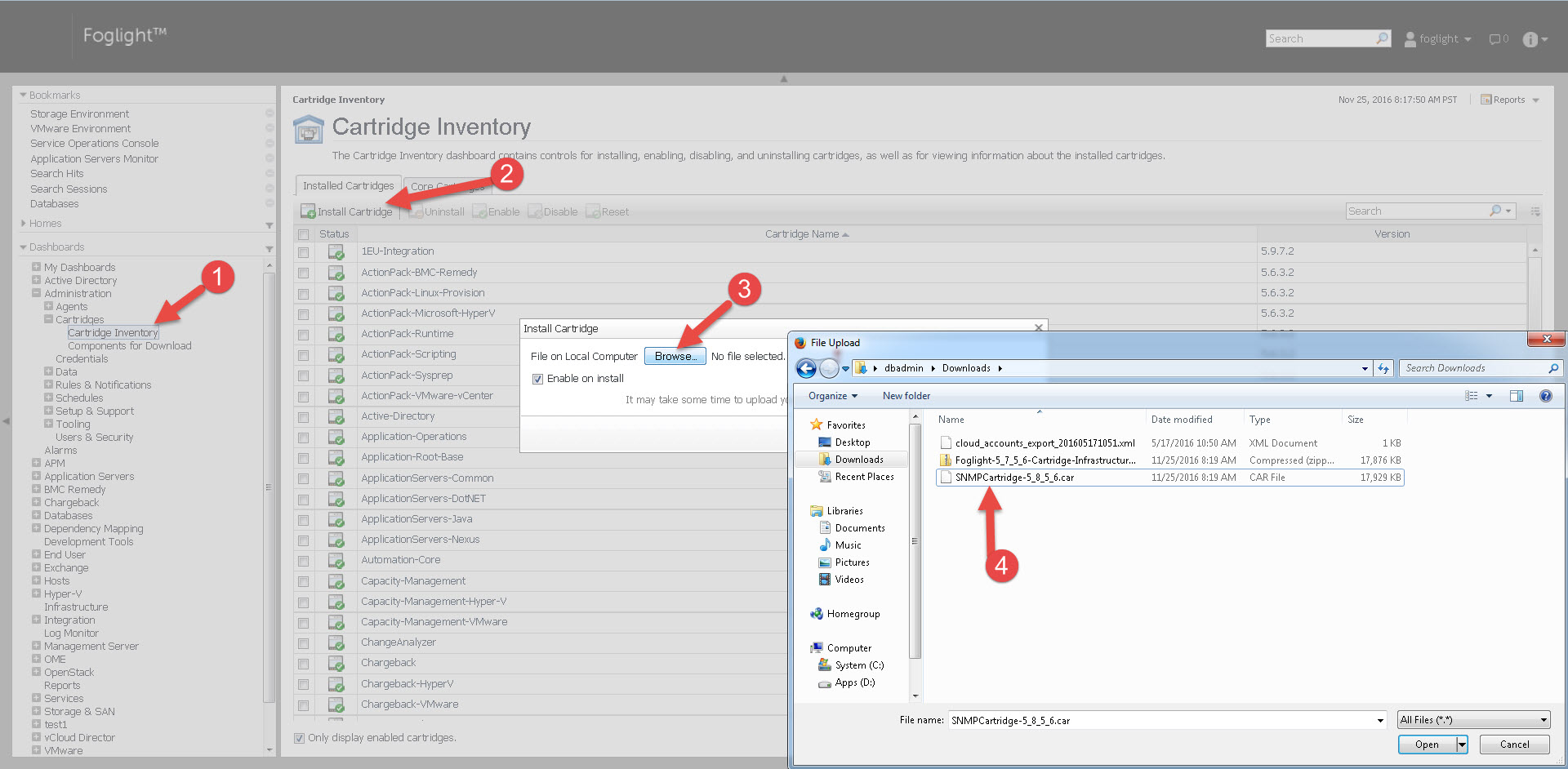The height and width of the screenshot is (769, 1568).
Task: Select Apps (D:) drive
Action: point(854,682)
